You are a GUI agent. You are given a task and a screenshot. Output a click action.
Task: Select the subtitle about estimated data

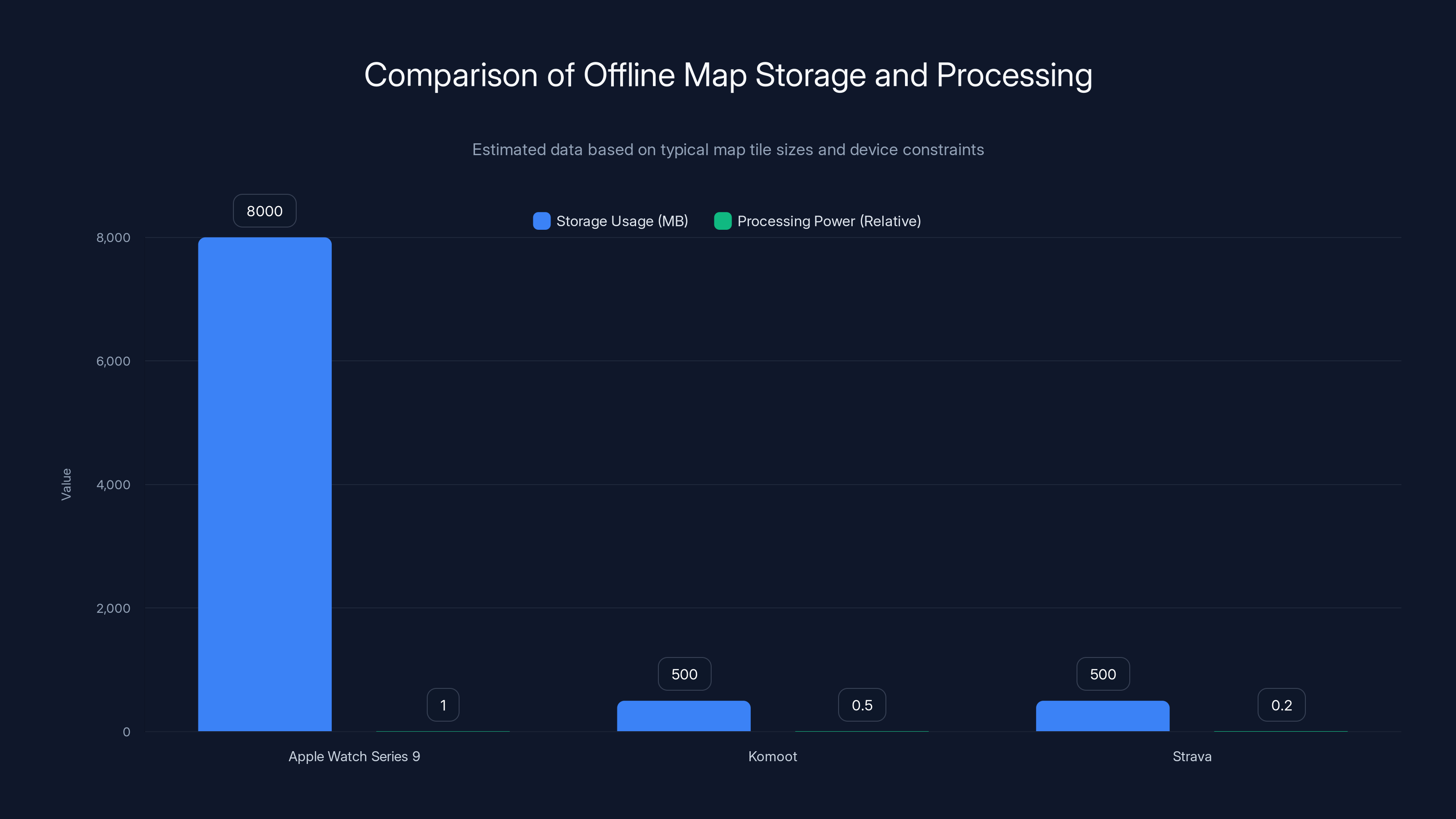(x=728, y=150)
